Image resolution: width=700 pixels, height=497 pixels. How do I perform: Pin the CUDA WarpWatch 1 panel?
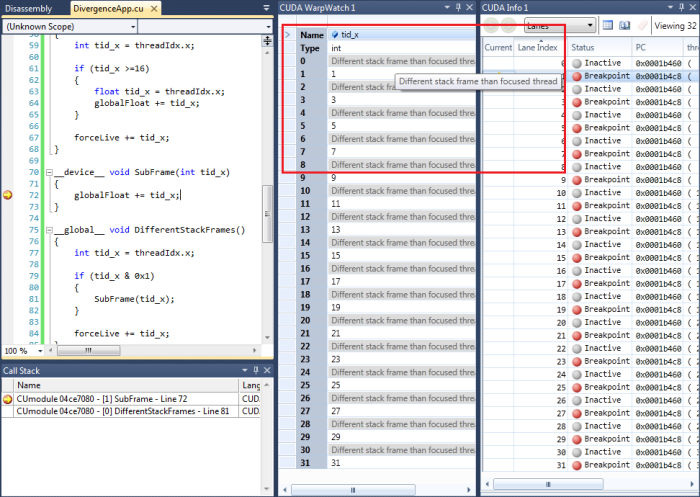pyautogui.click(x=458, y=8)
